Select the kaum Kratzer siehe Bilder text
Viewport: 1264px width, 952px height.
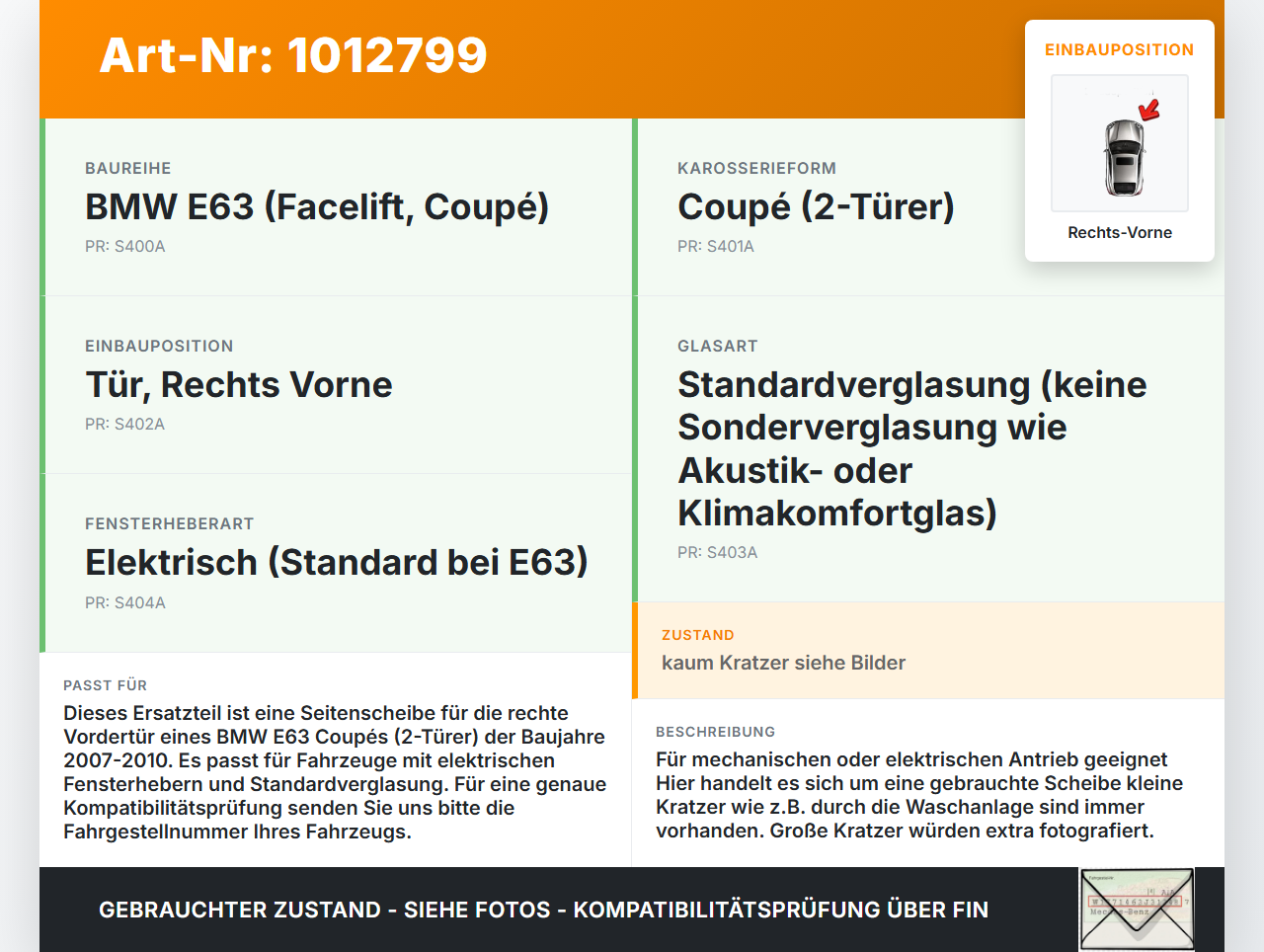point(784,663)
